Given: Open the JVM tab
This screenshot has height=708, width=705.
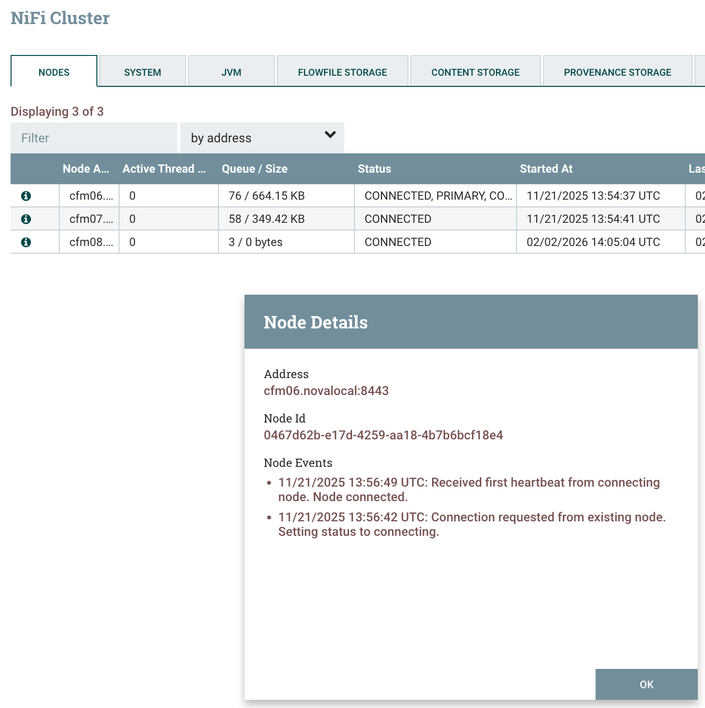Looking at the screenshot, I should [x=231, y=72].
